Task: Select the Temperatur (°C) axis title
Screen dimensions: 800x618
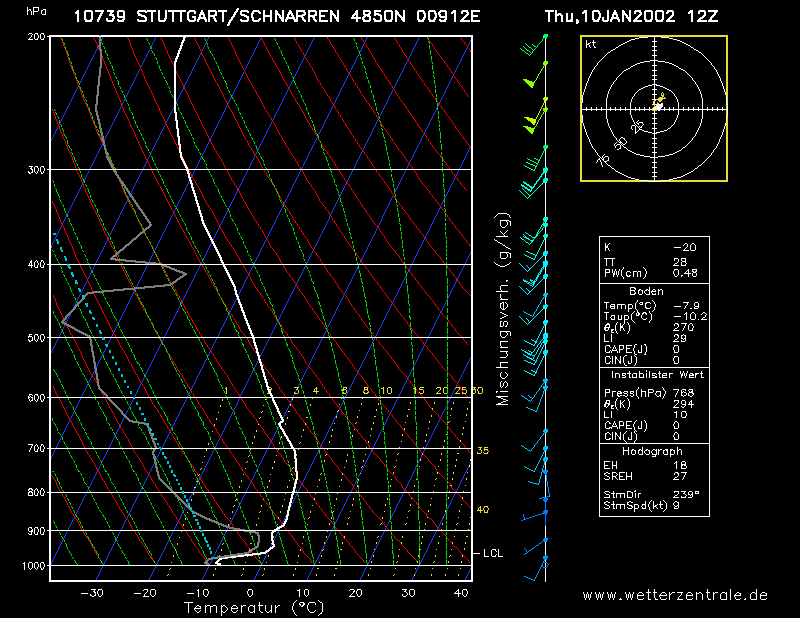Action: [x=254, y=608]
